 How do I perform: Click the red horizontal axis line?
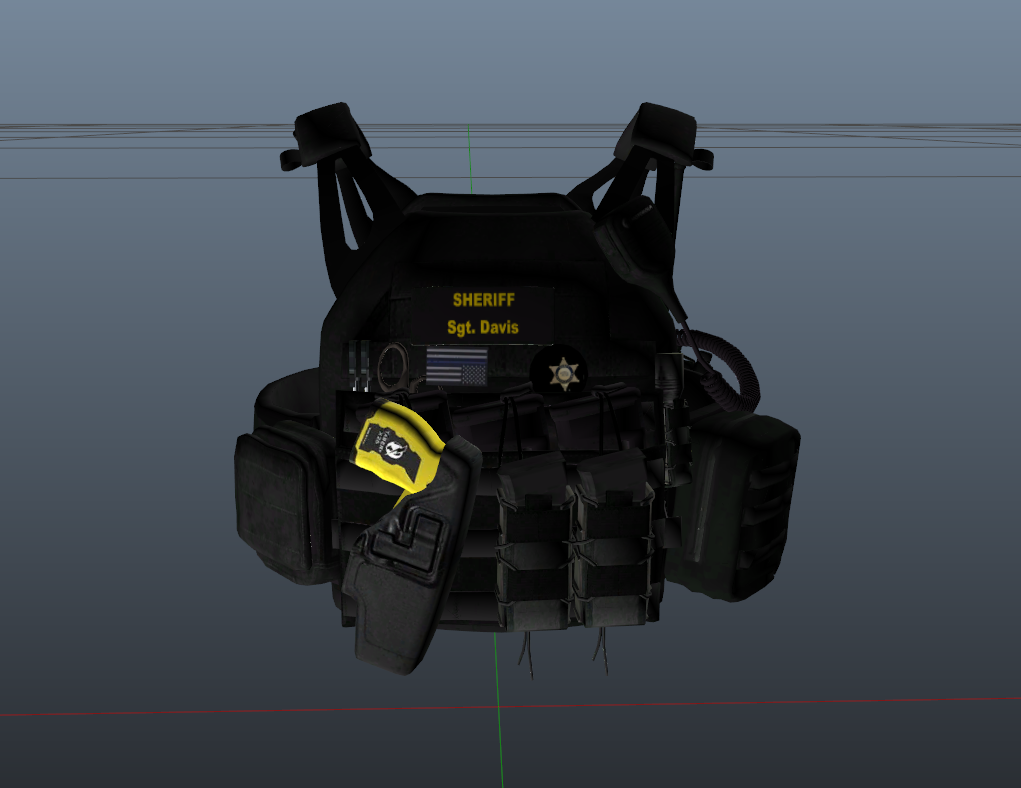[150, 711]
